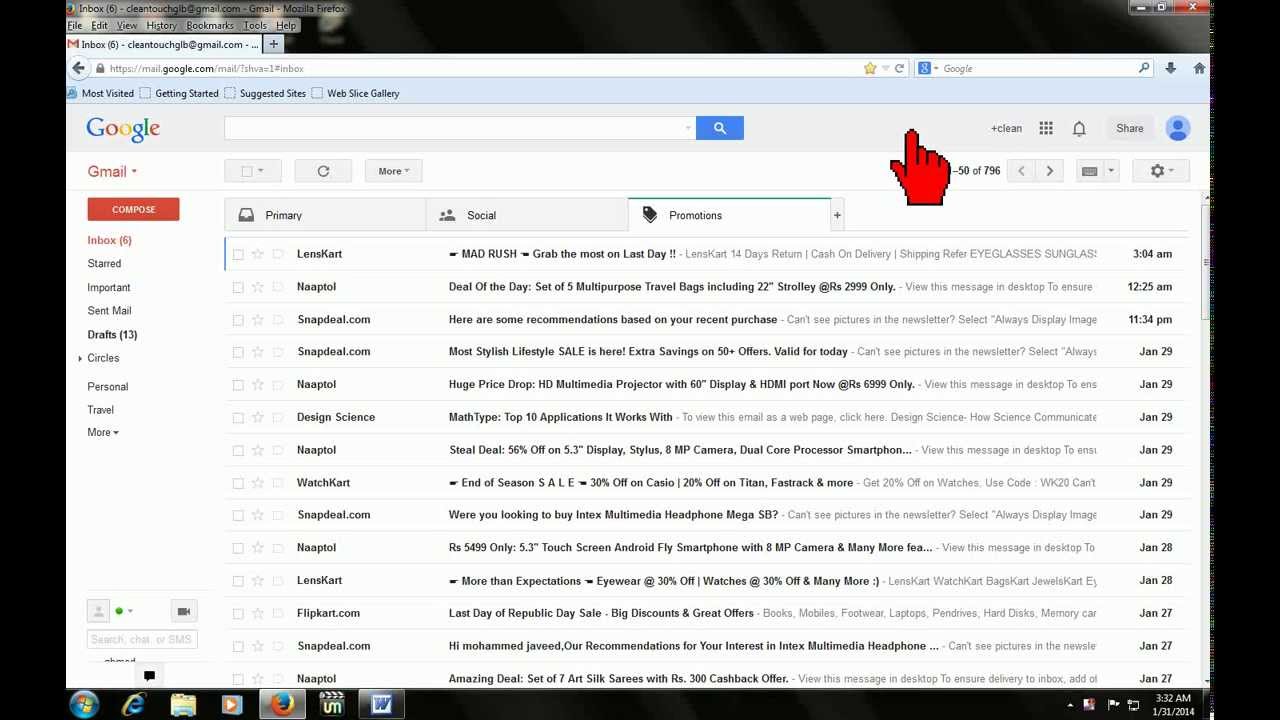The height and width of the screenshot is (720, 1280).
Task: Add a new inbox tab with plus
Action: click(x=837, y=215)
